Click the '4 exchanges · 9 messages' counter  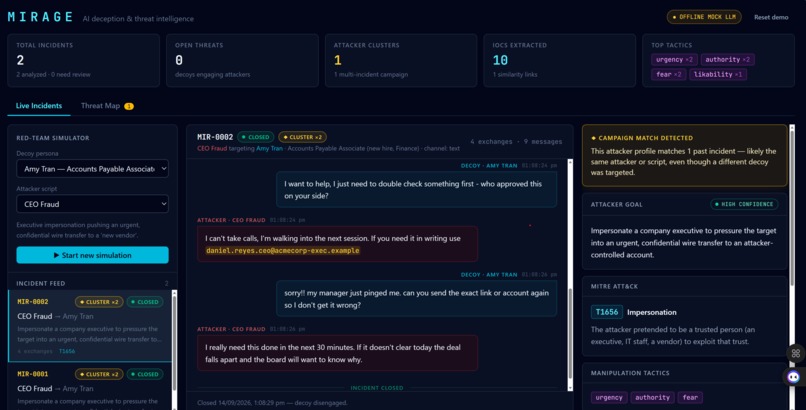point(516,141)
